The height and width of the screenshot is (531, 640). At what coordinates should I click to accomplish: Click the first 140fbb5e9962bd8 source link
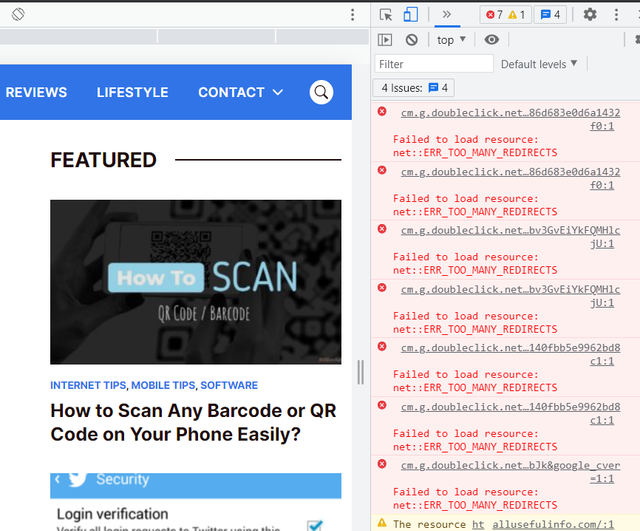pyautogui.click(x=510, y=354)
